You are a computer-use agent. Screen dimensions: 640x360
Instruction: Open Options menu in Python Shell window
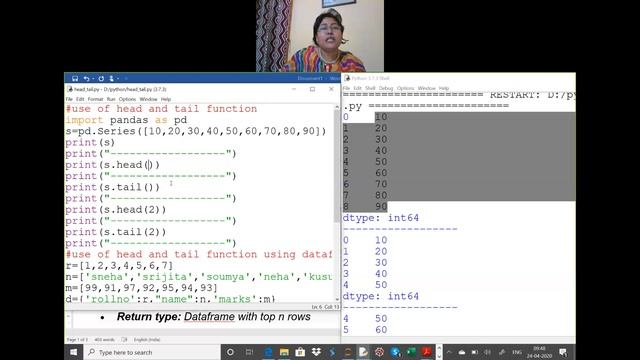[405, 88]
